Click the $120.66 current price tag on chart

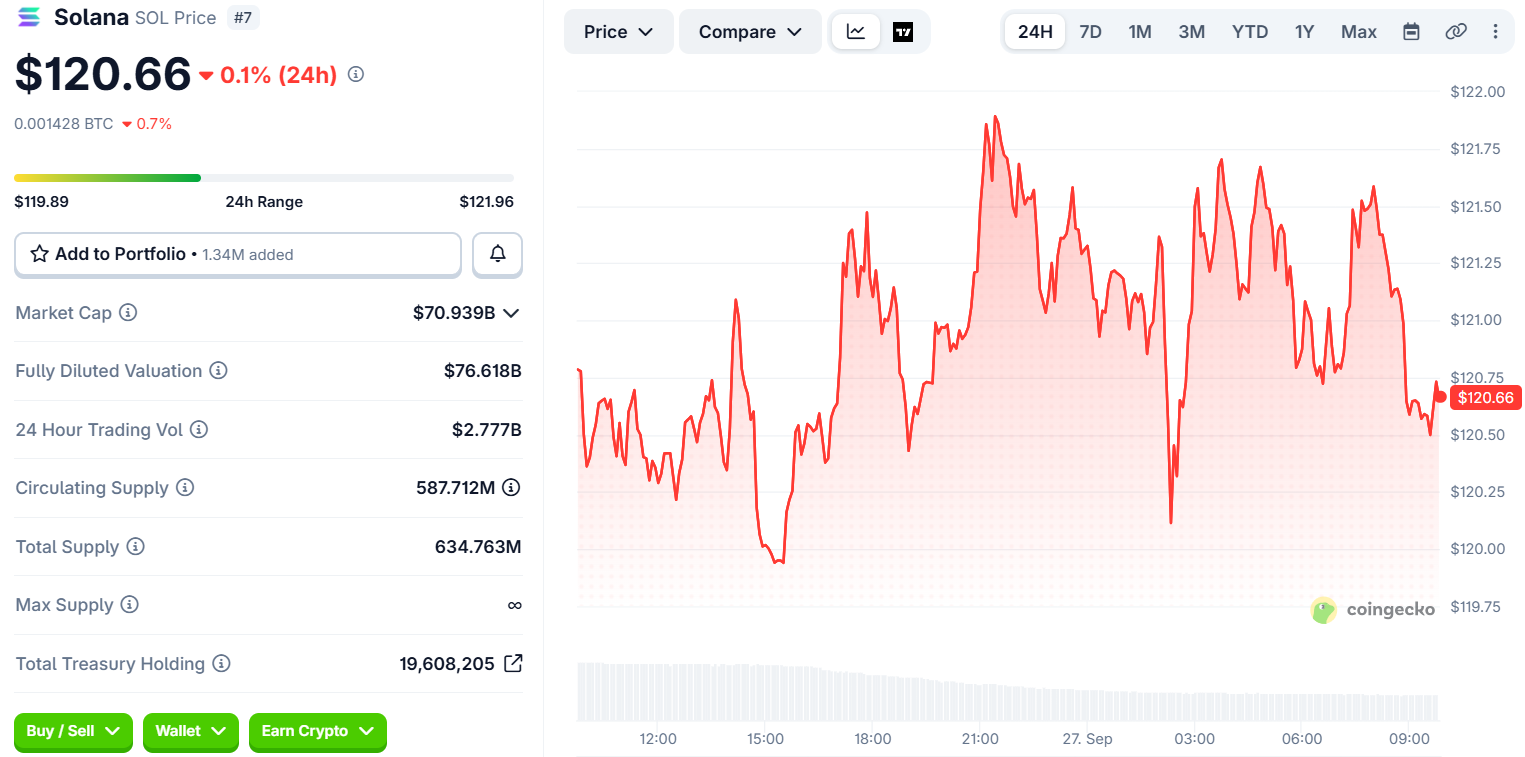tap(1486, 398)
